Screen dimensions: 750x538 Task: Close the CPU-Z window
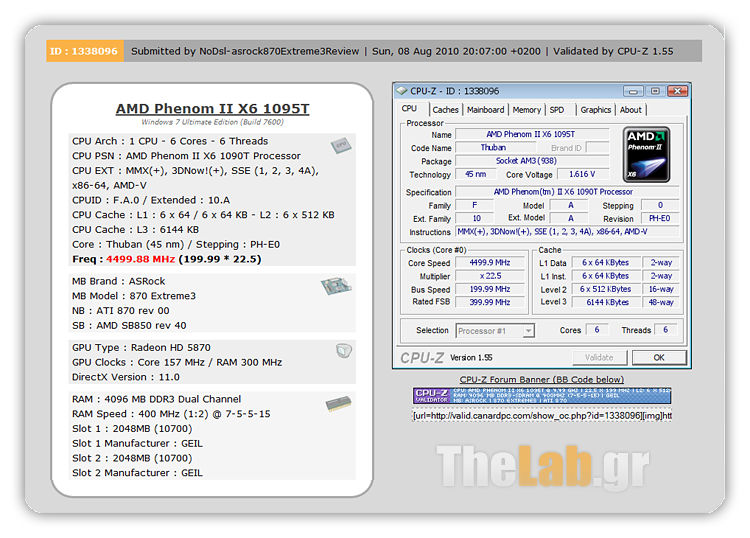677,91
